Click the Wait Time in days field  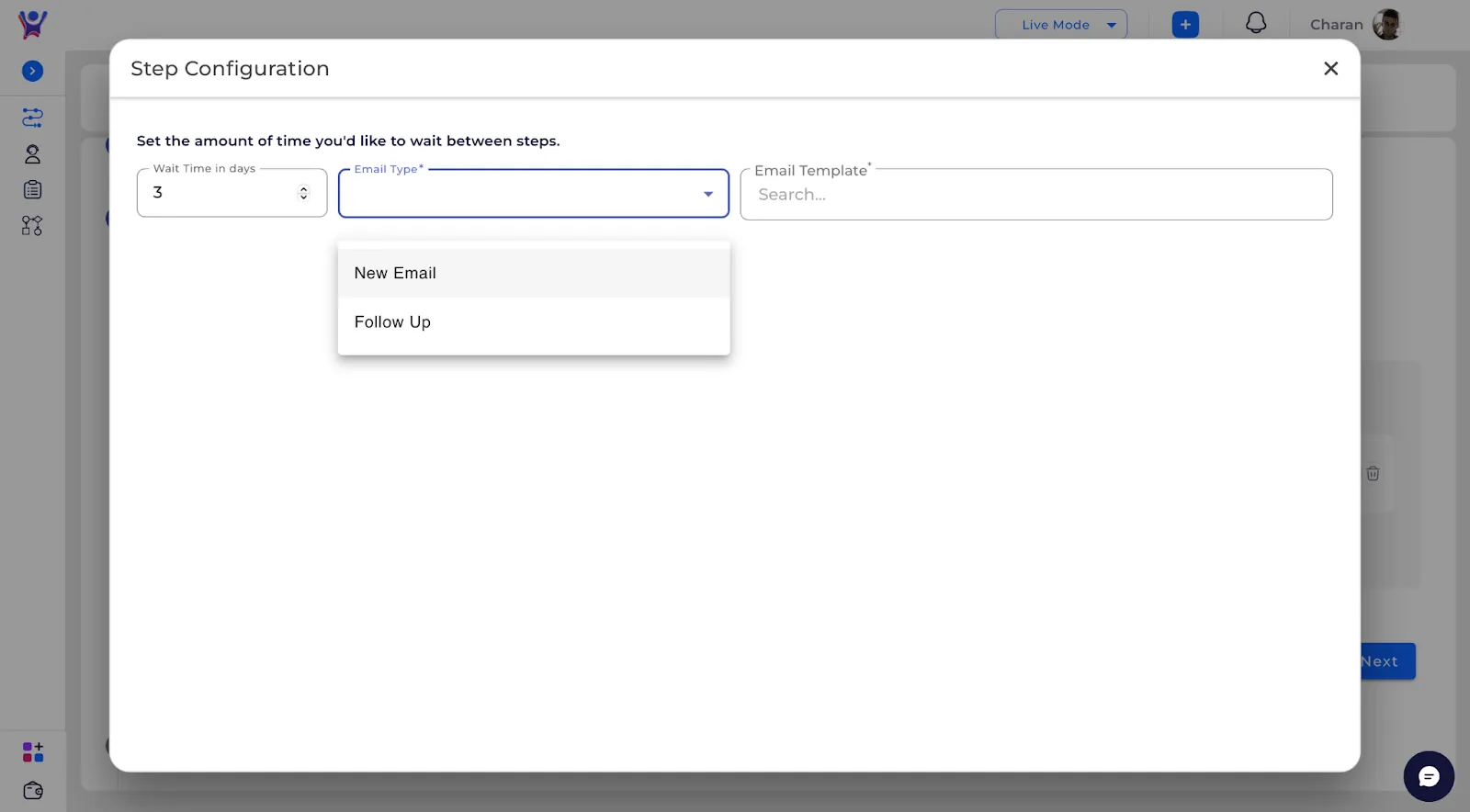point(232,193)
